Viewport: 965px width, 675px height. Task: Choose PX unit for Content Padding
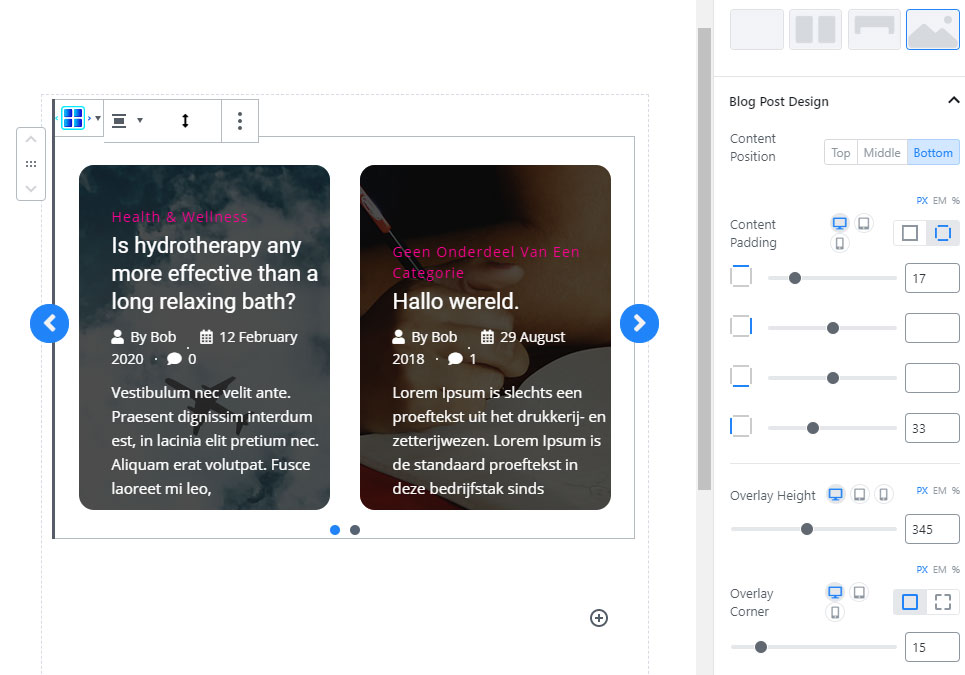click(x=922, y=201)
